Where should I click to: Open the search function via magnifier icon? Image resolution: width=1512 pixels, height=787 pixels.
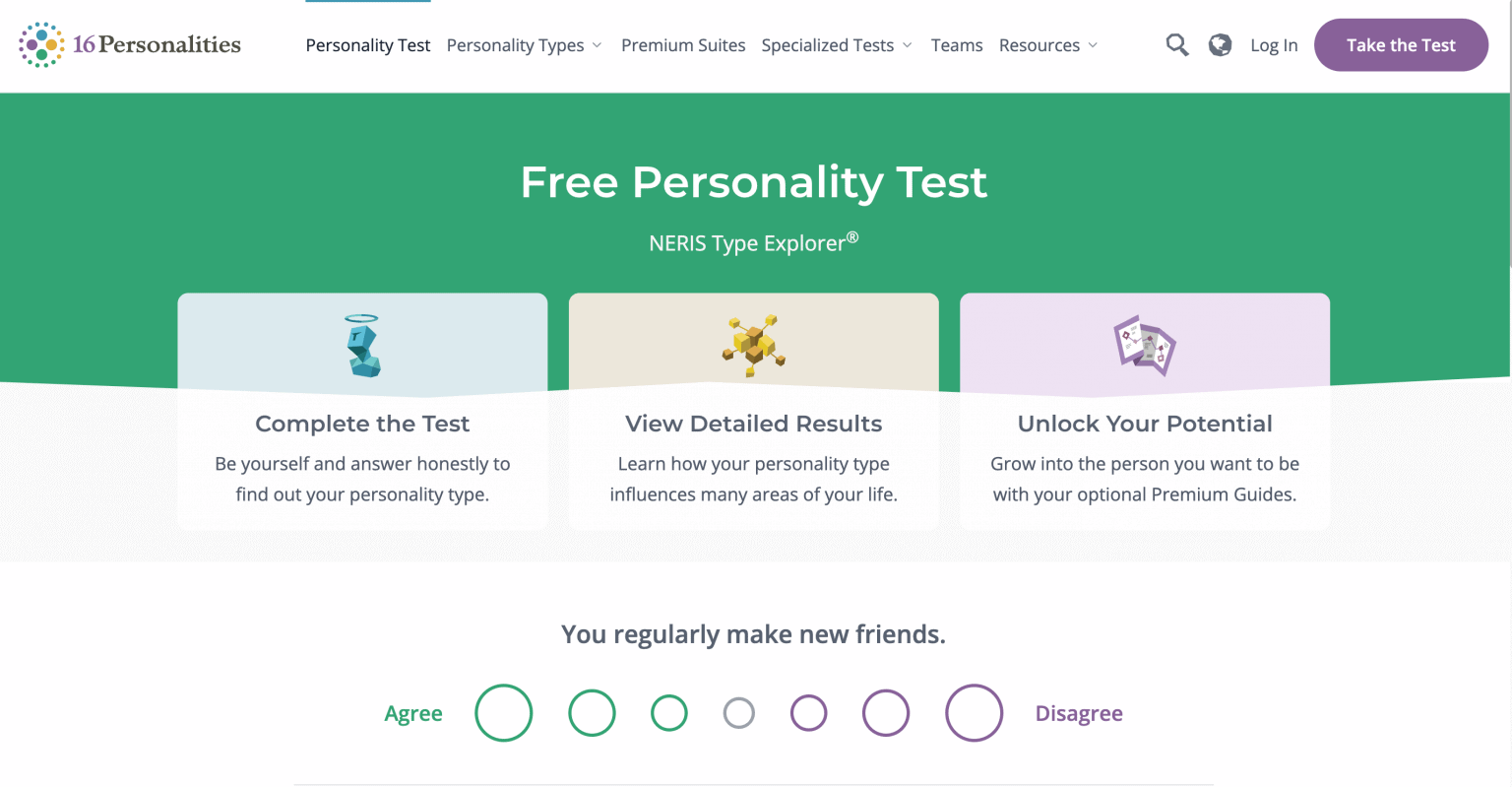[x=1176, y=44]
